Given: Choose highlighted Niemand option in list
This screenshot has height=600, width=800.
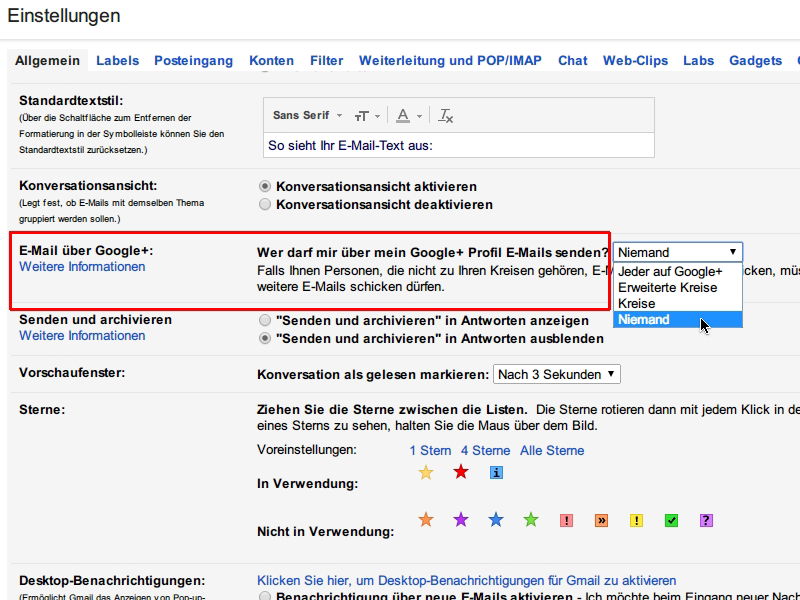Looking at the screenshot, I should coord(678,319).
